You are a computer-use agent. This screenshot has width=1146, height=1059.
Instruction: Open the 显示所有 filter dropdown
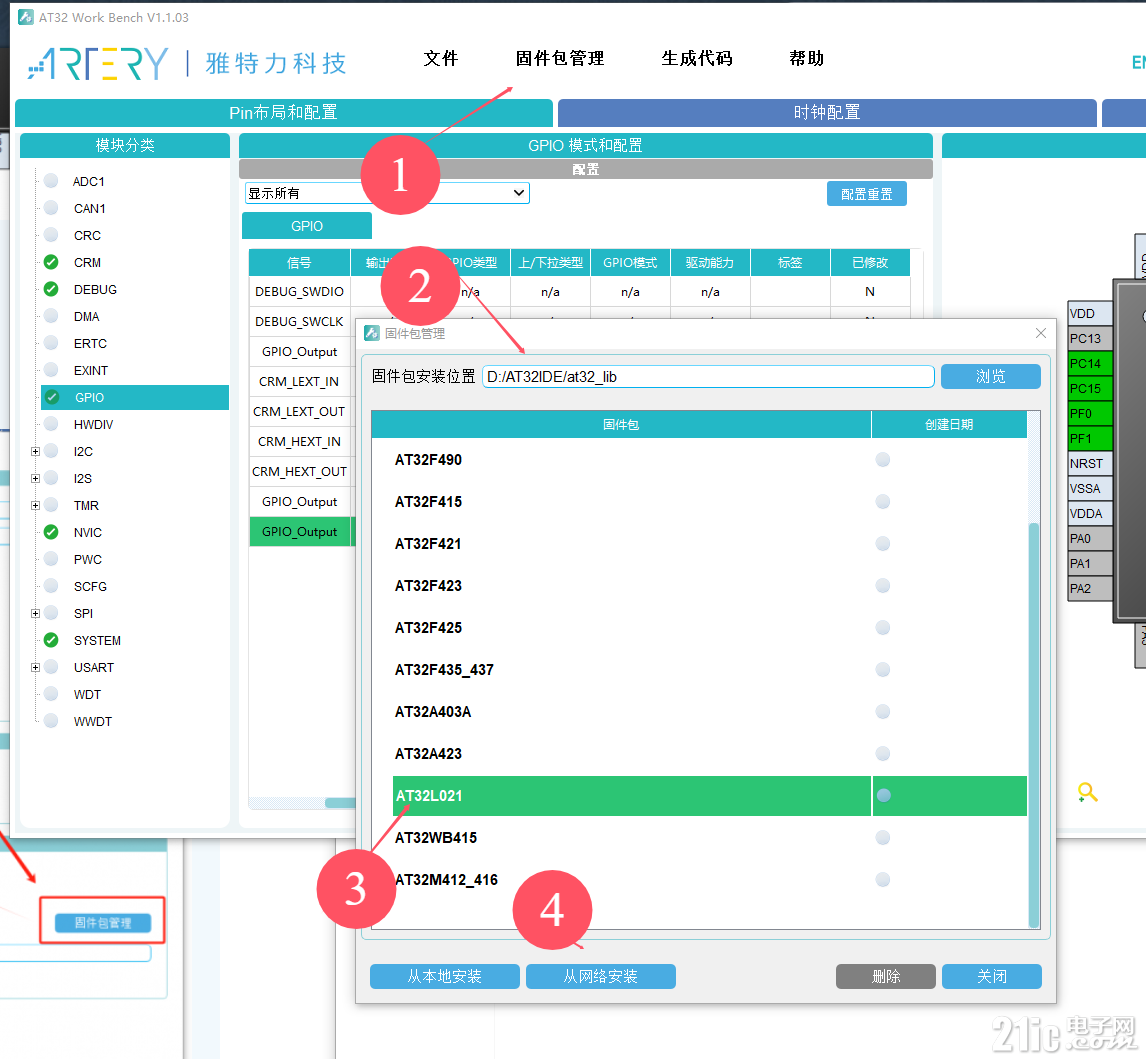[387, 193]
